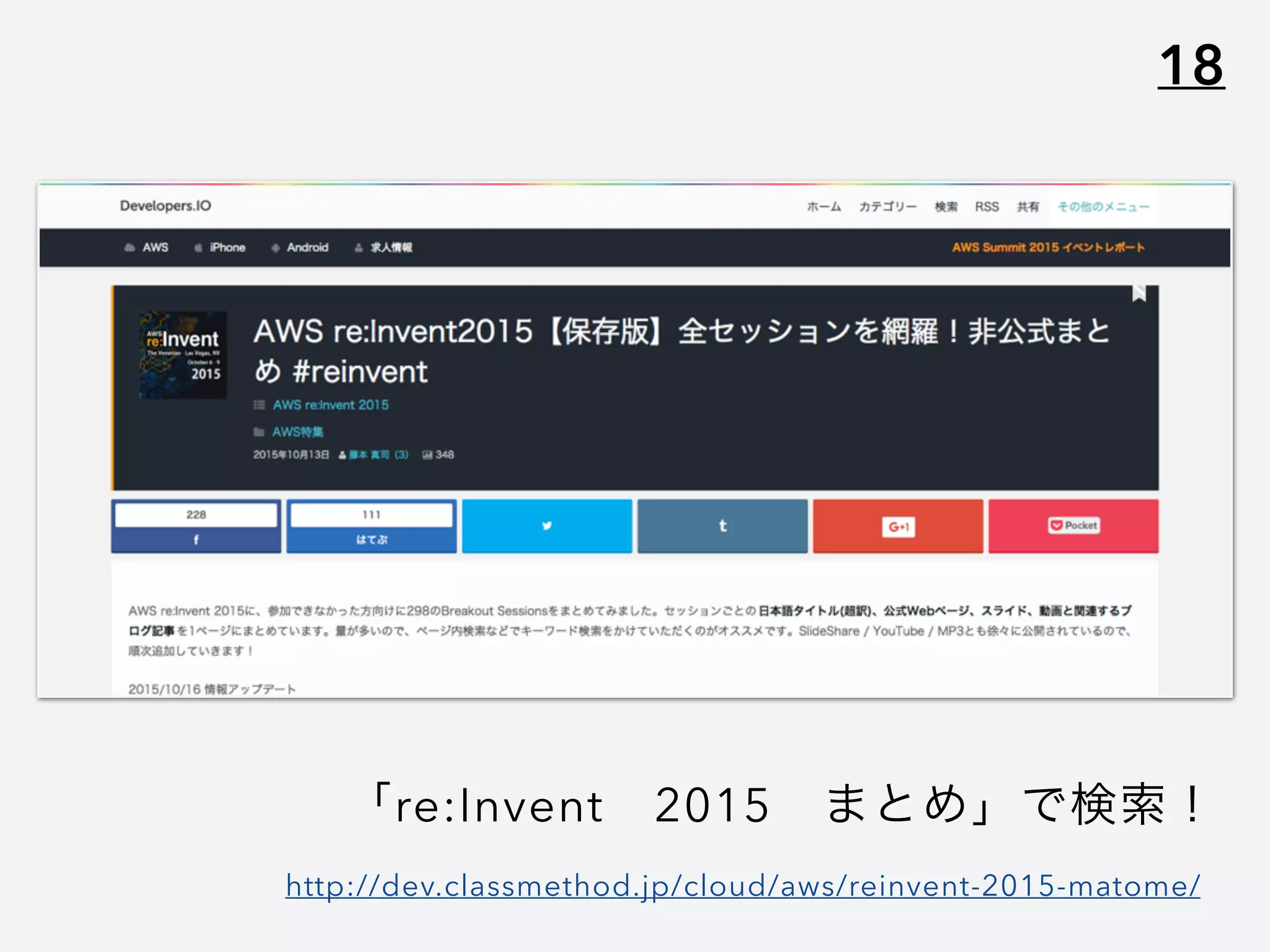Screen dimensions: 1270x952
Task: Click the Facebook share count 228
Action: point(196,514)
